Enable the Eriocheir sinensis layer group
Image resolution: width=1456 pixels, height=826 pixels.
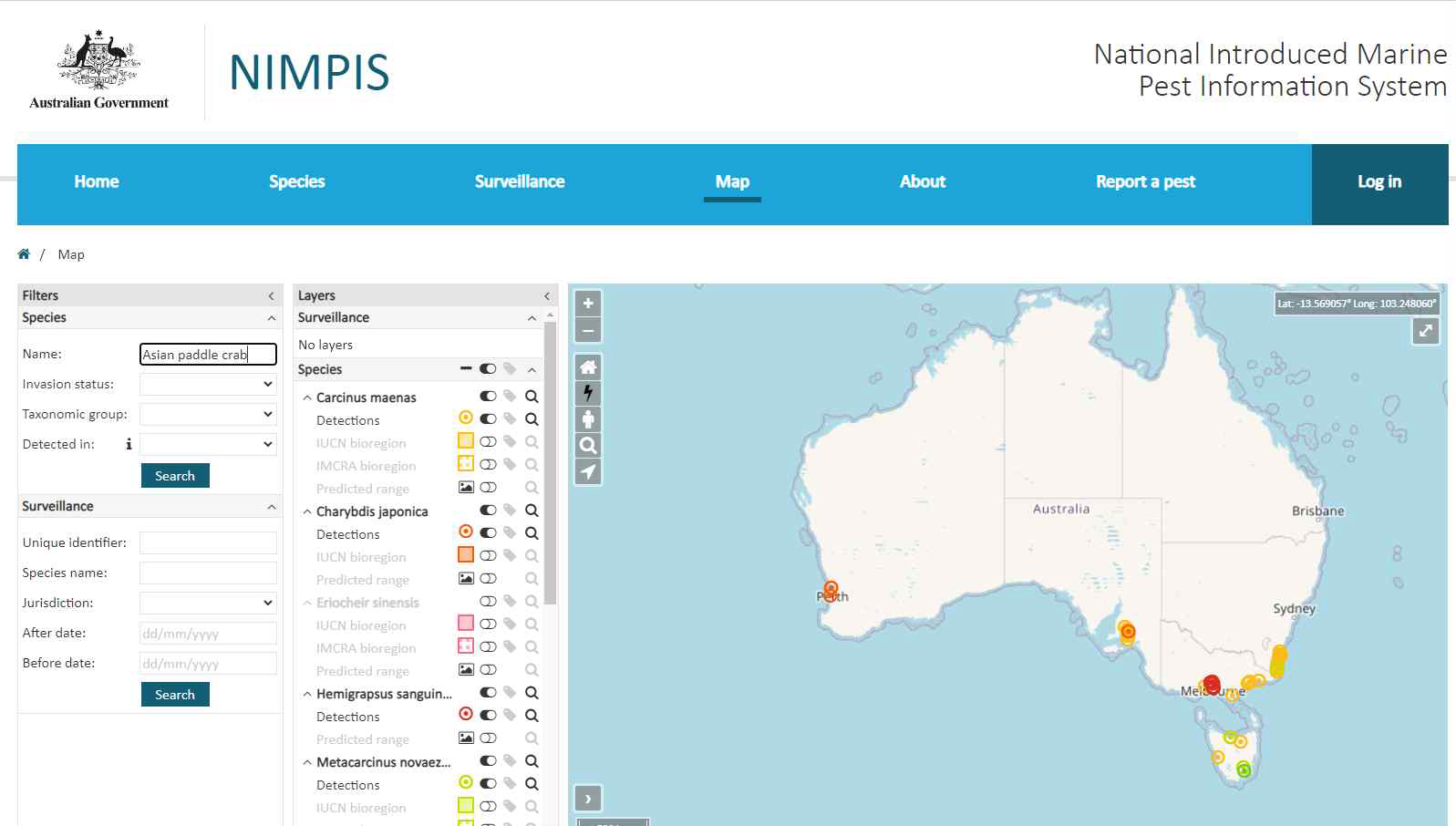coord(488,602)
